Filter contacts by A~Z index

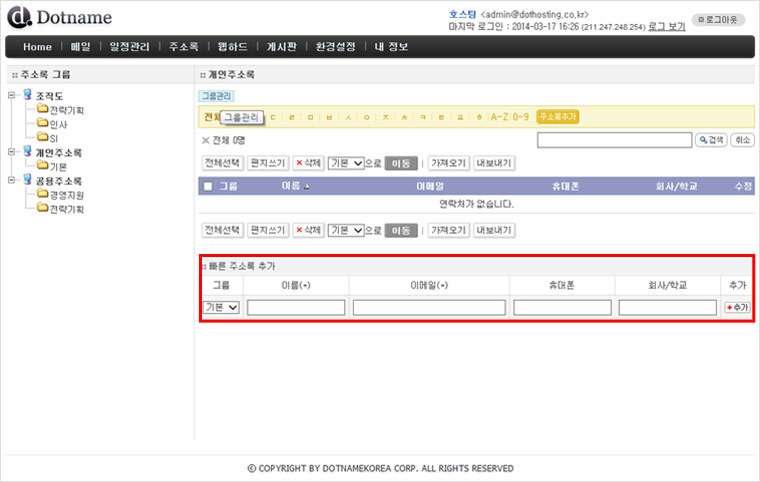pos(498,117)
